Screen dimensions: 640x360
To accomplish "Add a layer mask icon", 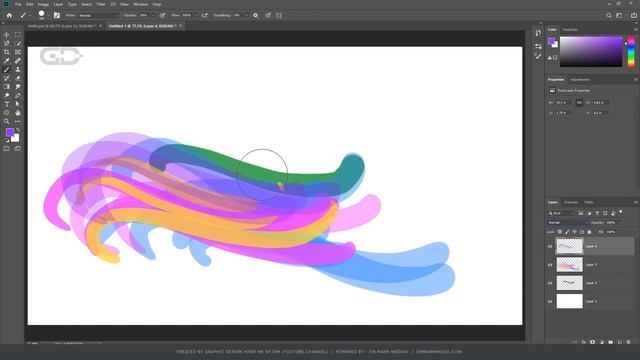I will click(x=593, y=342).
